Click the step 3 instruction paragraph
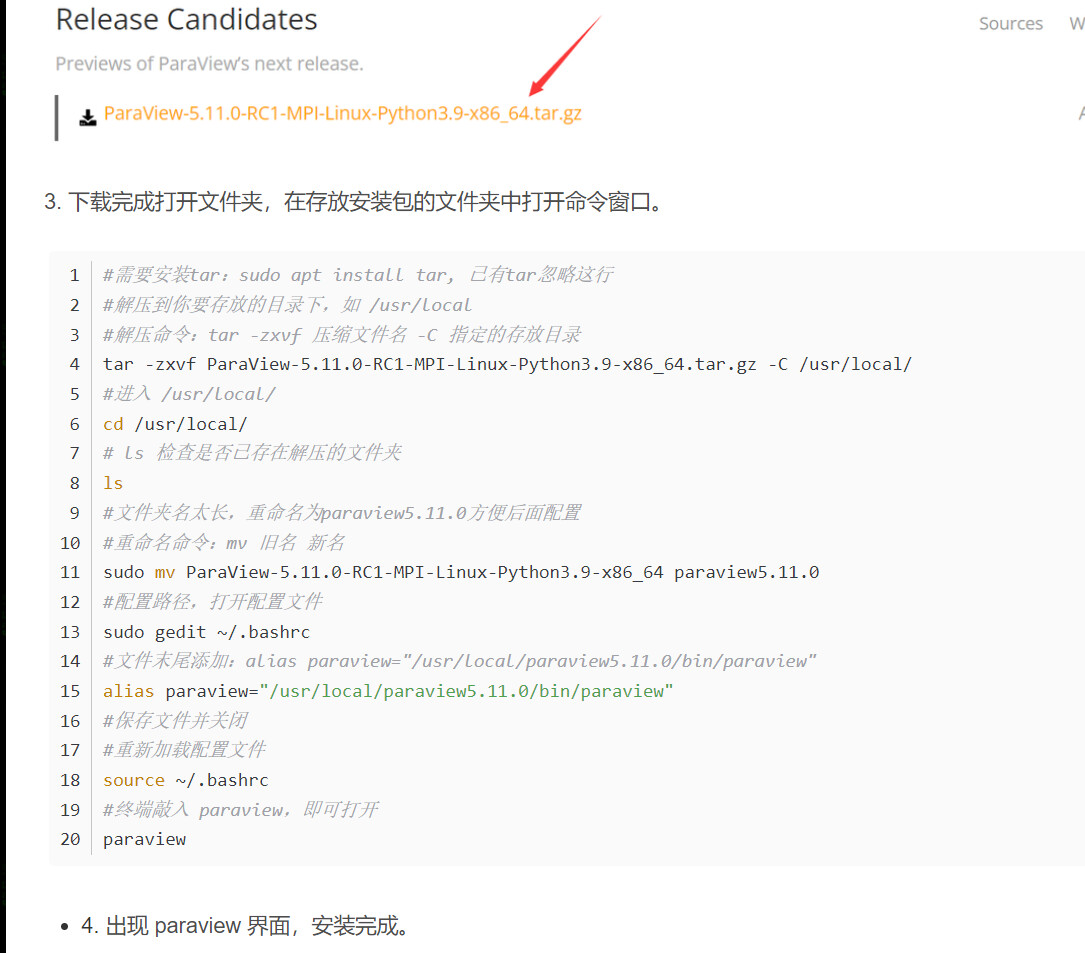Image resolution: width=1085 pixels, height=953 pixels. point(353,202)
